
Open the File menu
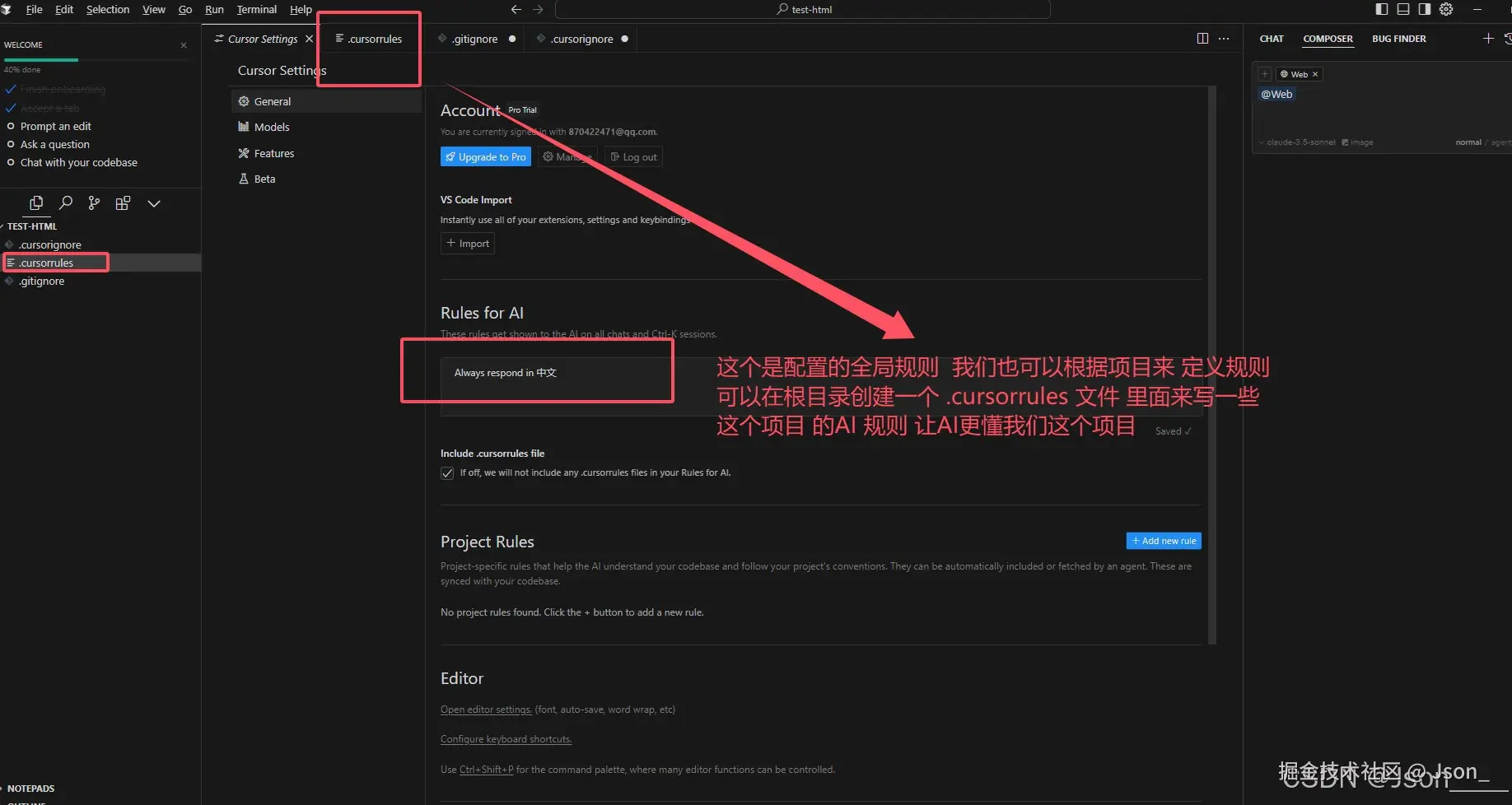(35, 9)
